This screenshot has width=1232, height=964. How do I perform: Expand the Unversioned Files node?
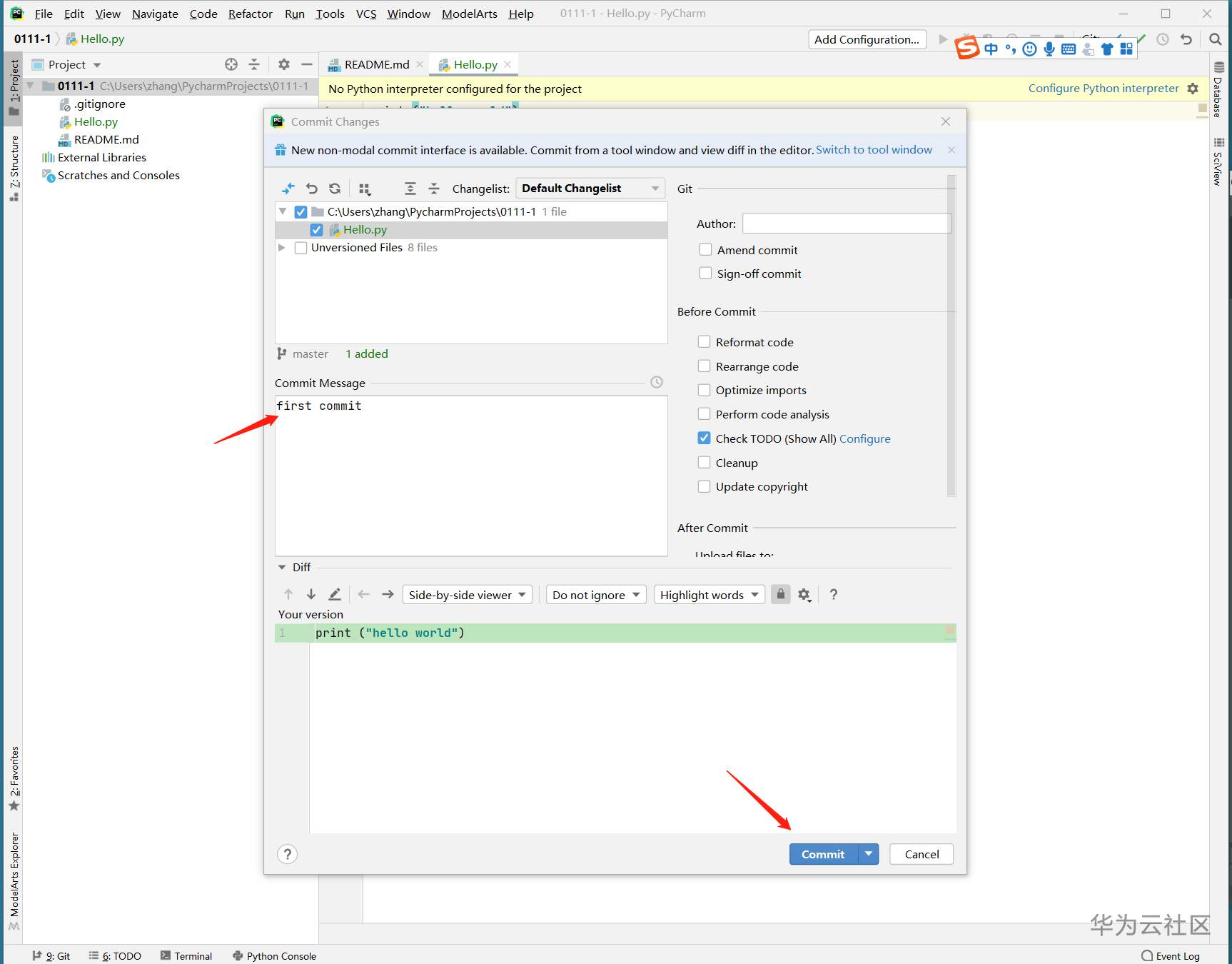tap(282, 248)
